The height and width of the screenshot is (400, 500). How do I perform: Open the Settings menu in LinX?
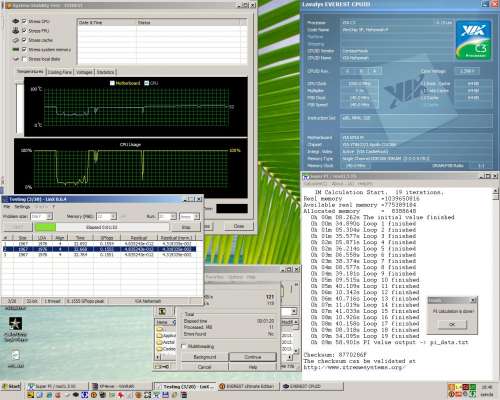coord(22,207)
